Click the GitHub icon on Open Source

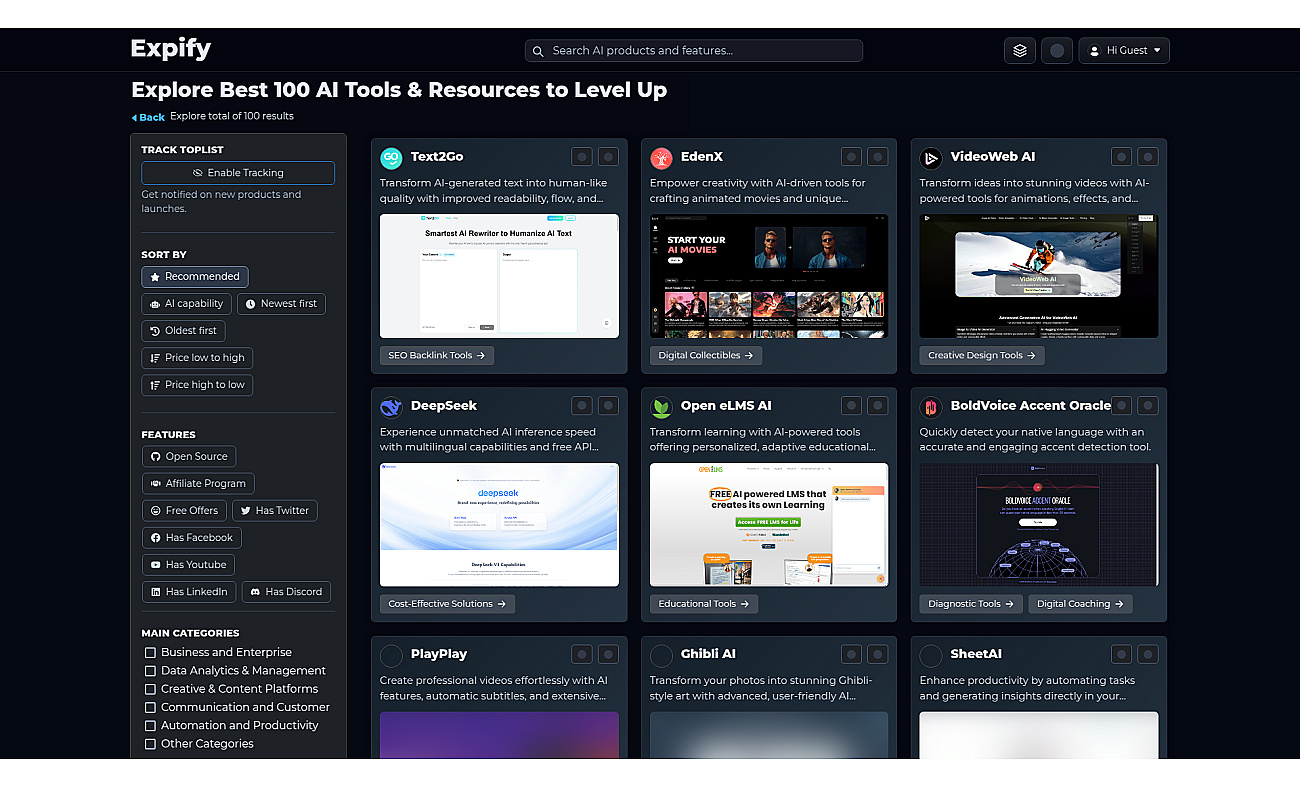155,456
